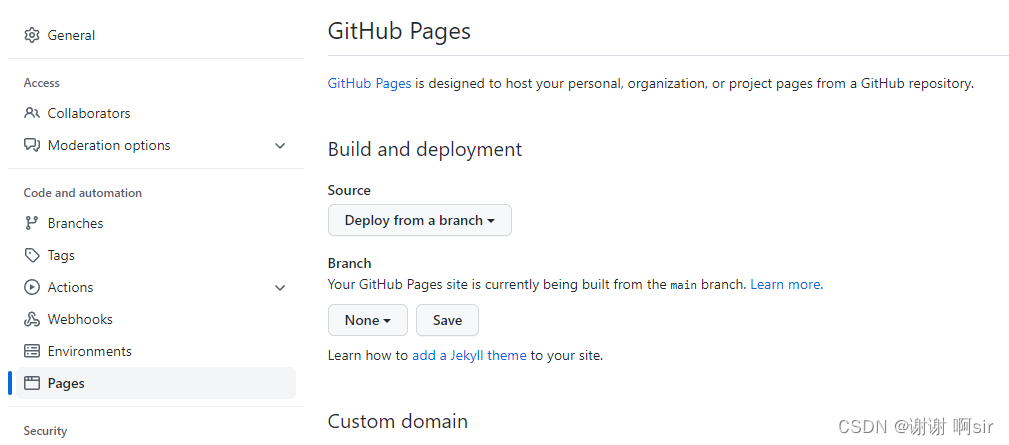The image size is (1009, 445).
Task: Click the Save button
Action: click(447, 320)
